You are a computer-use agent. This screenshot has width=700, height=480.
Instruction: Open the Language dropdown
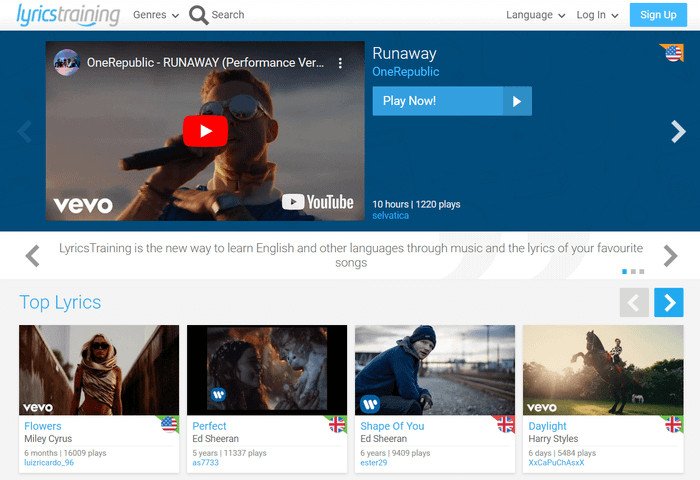535,15
